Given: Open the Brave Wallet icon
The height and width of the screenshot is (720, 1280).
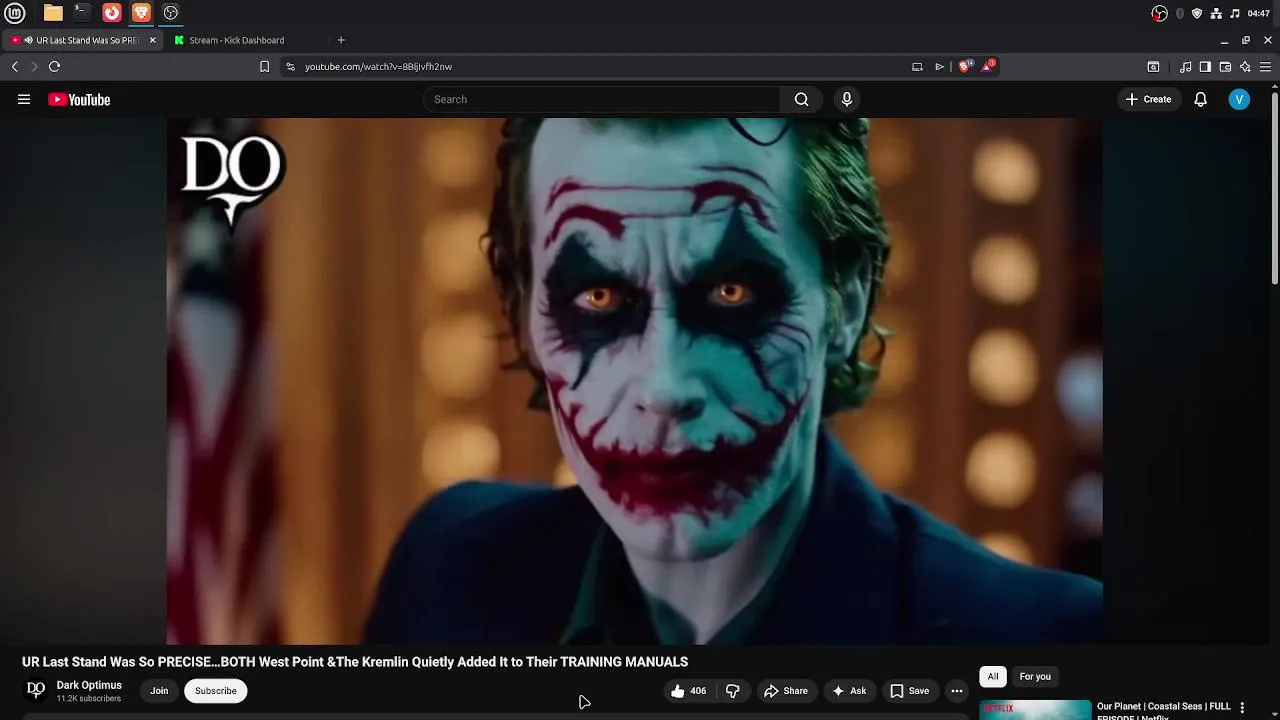Looking at the screenshot, I should tap(1225, 66).
